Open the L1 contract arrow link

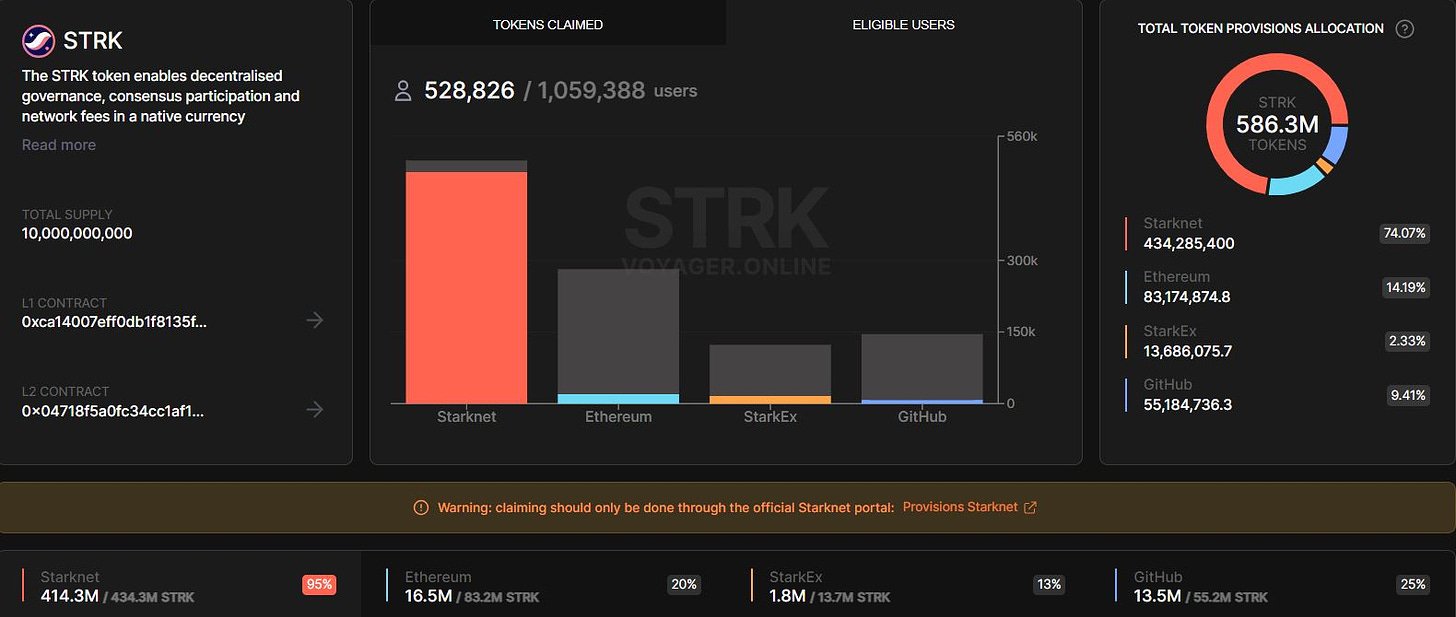314,320
